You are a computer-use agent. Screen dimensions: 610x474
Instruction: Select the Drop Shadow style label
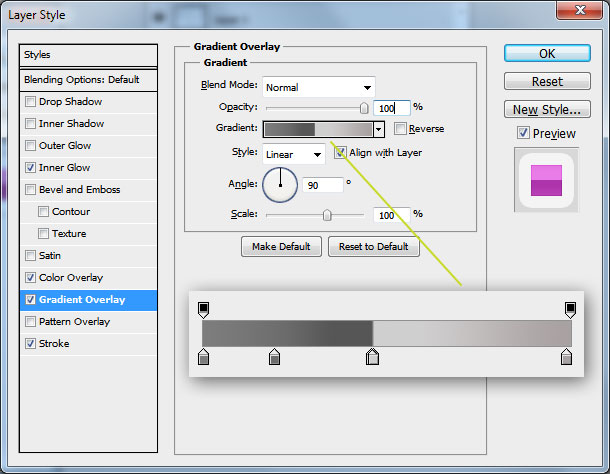coord(70,102)
